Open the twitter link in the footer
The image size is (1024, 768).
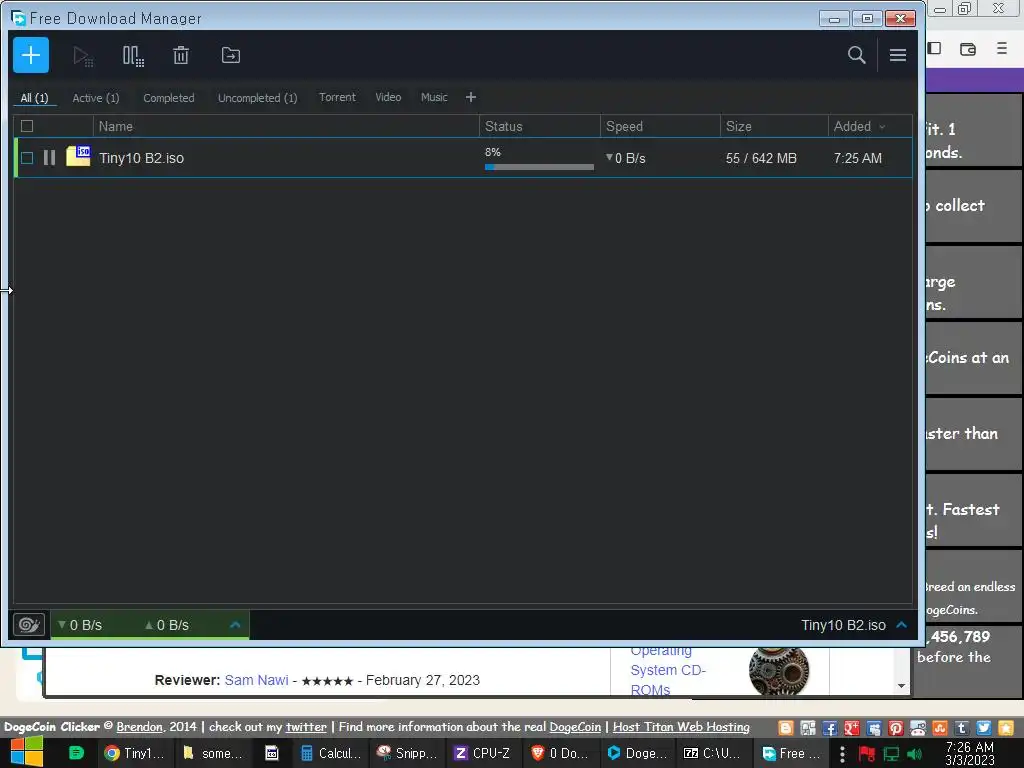[306, 727]
